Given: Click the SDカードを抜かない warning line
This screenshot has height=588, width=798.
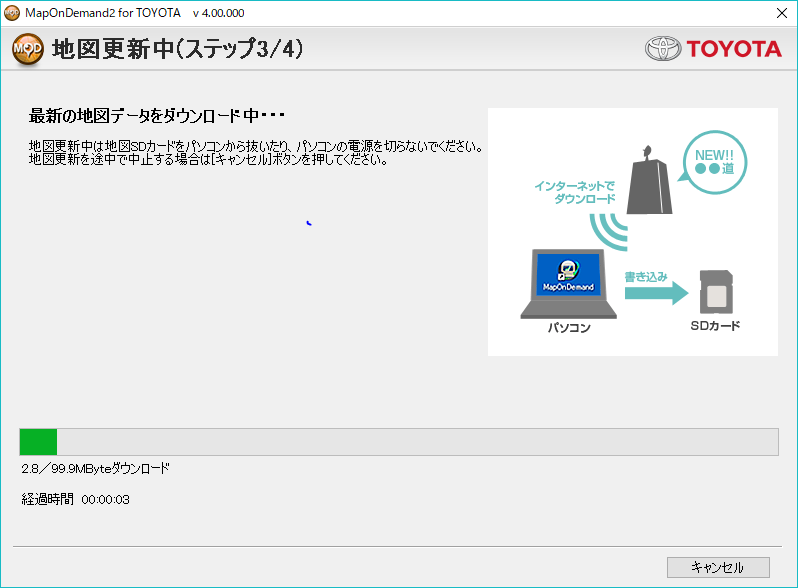Looking at the screenshot, I should point(256,147).
